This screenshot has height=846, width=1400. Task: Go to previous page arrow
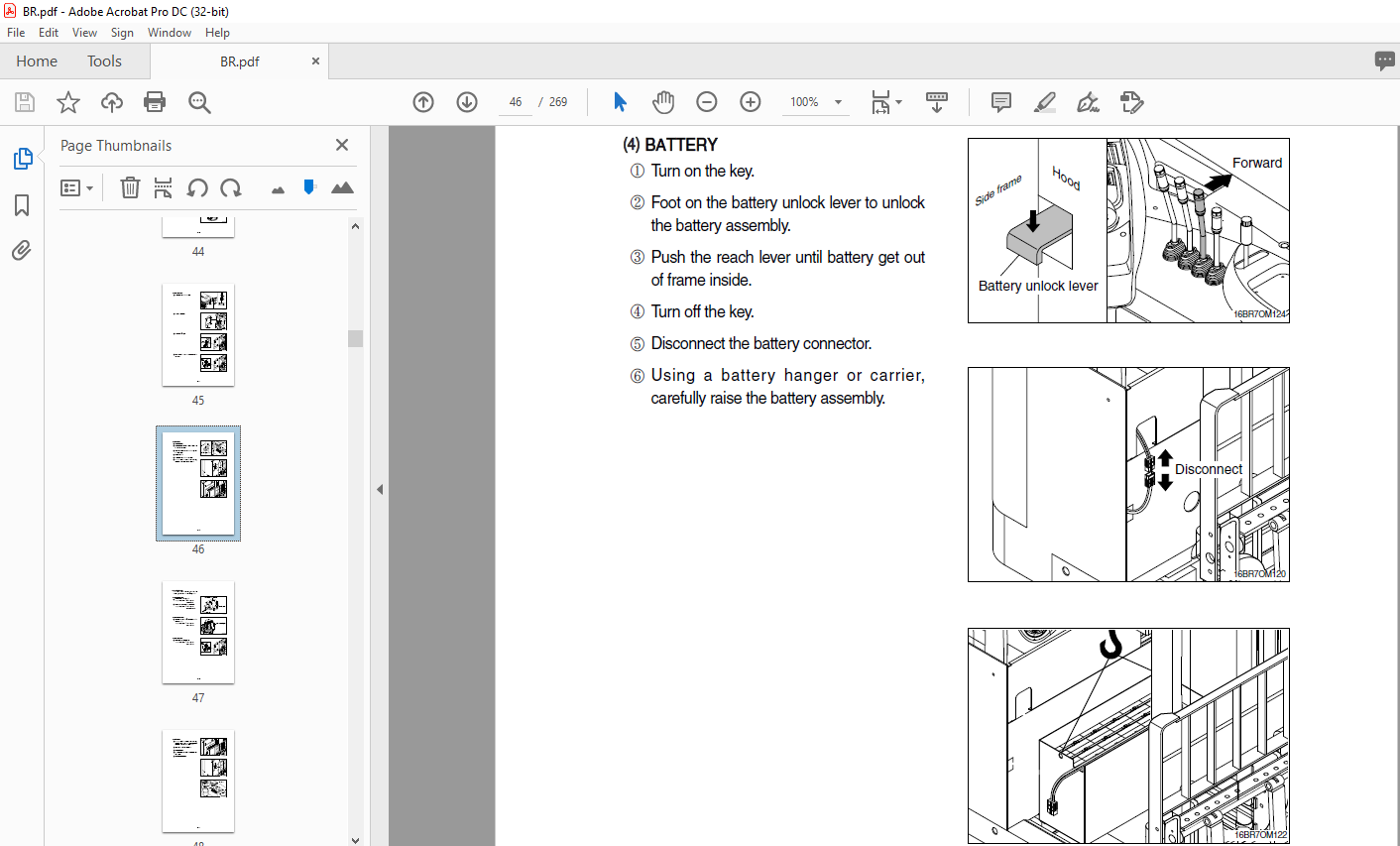pos(423,102)
